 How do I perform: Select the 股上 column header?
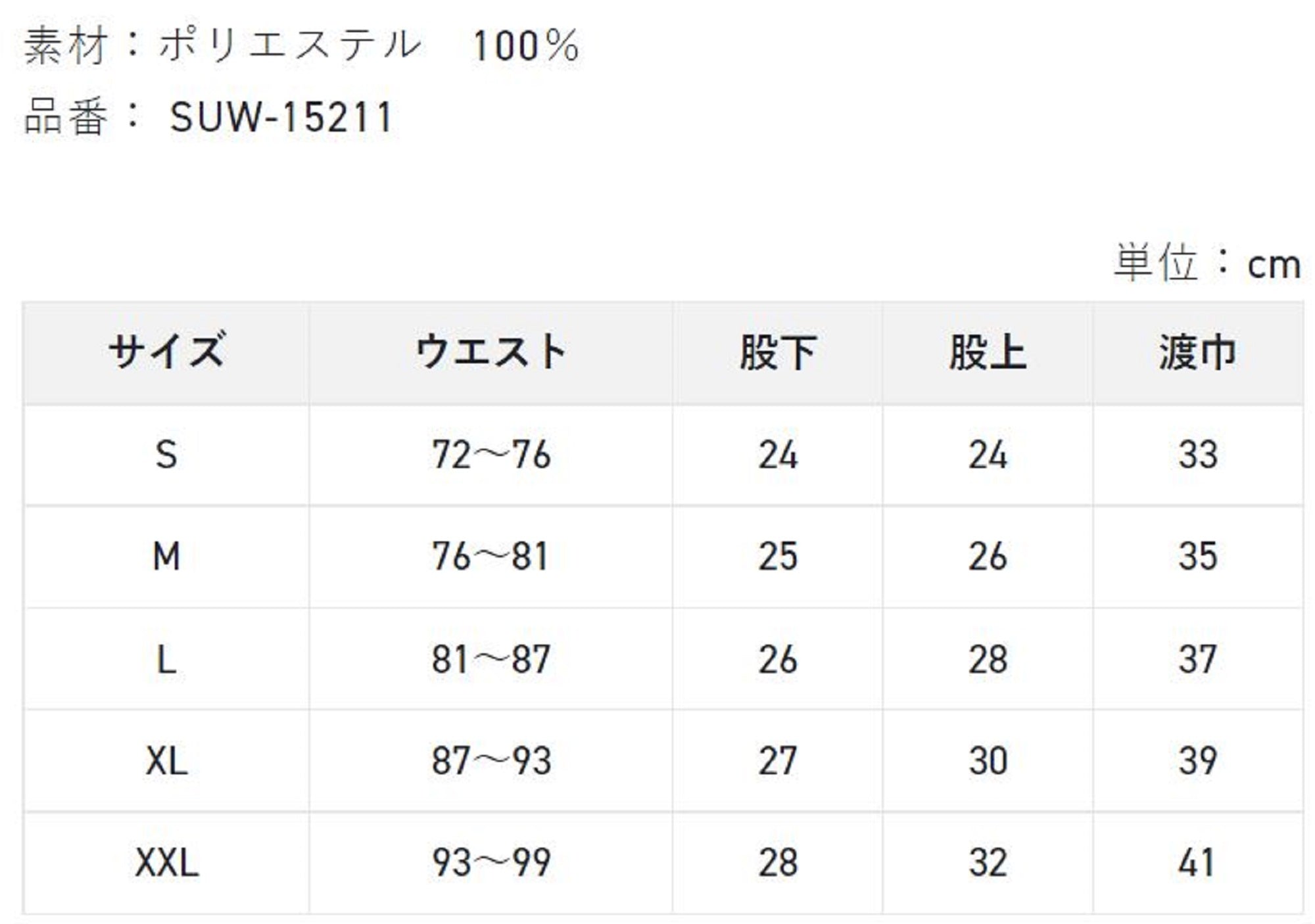point(988,352)
